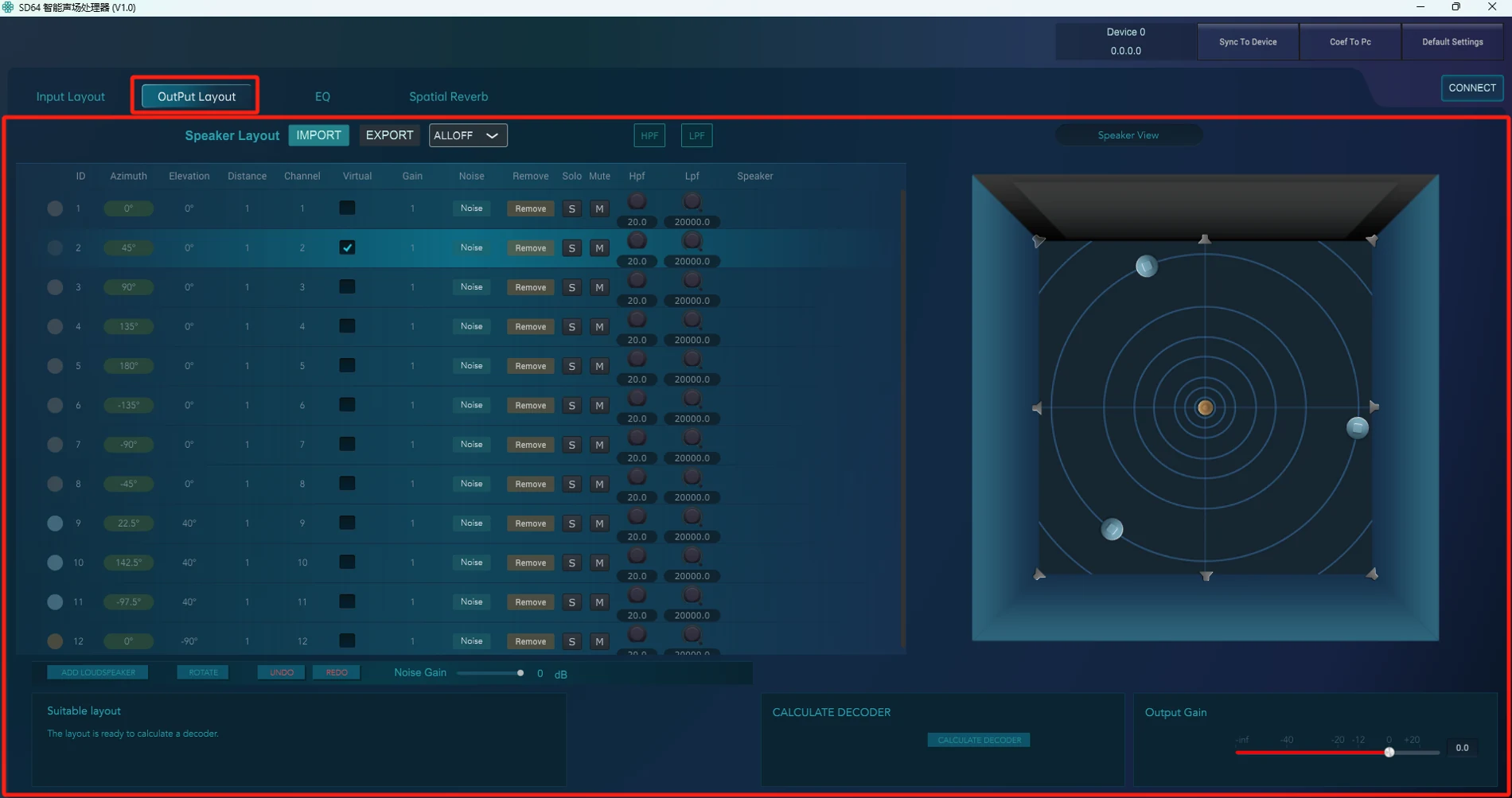The image size is (1512, 798).
Task: Open the EQ tab
Action: [322, 96]
